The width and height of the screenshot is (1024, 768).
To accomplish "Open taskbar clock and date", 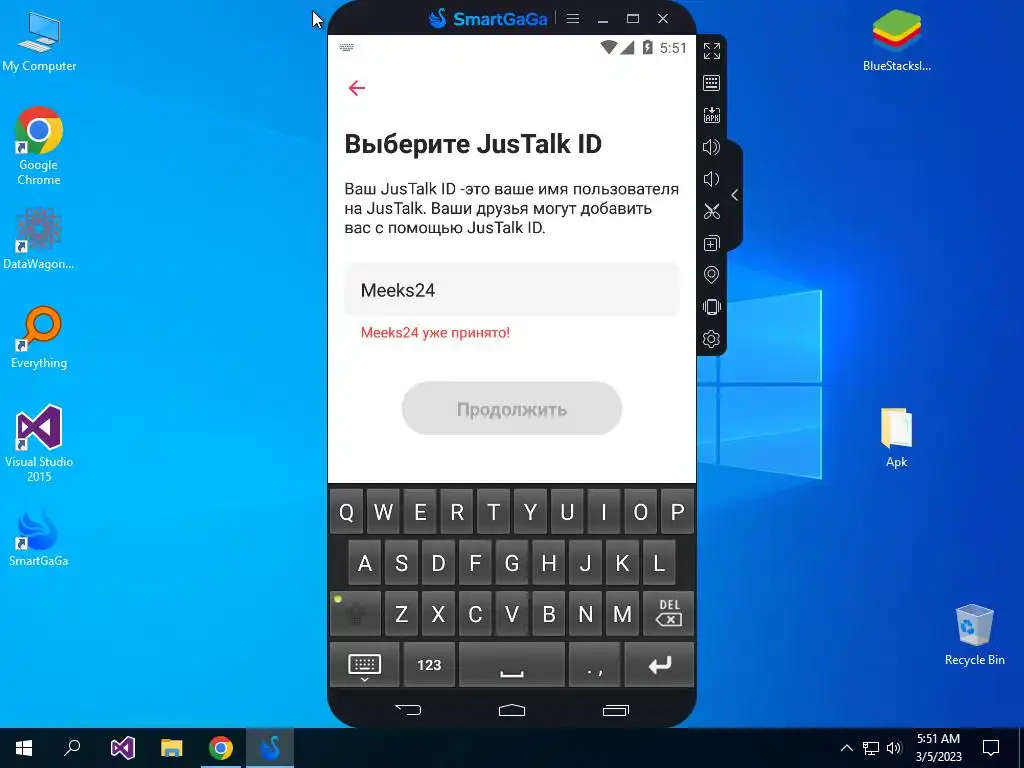I will [x=938, y=748].
